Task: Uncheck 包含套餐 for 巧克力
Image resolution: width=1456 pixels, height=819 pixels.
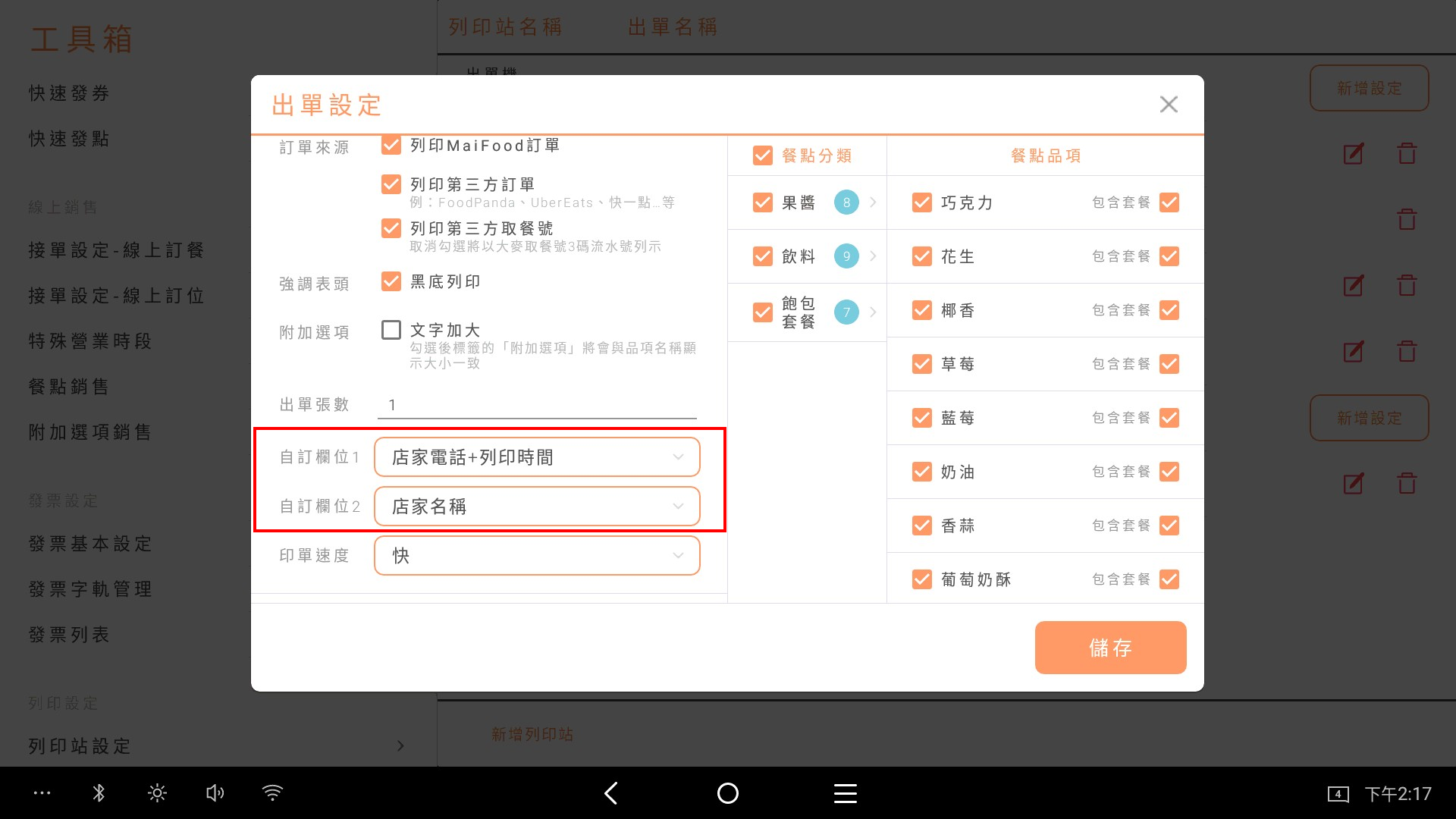Action: click(x=1169, y=202)
